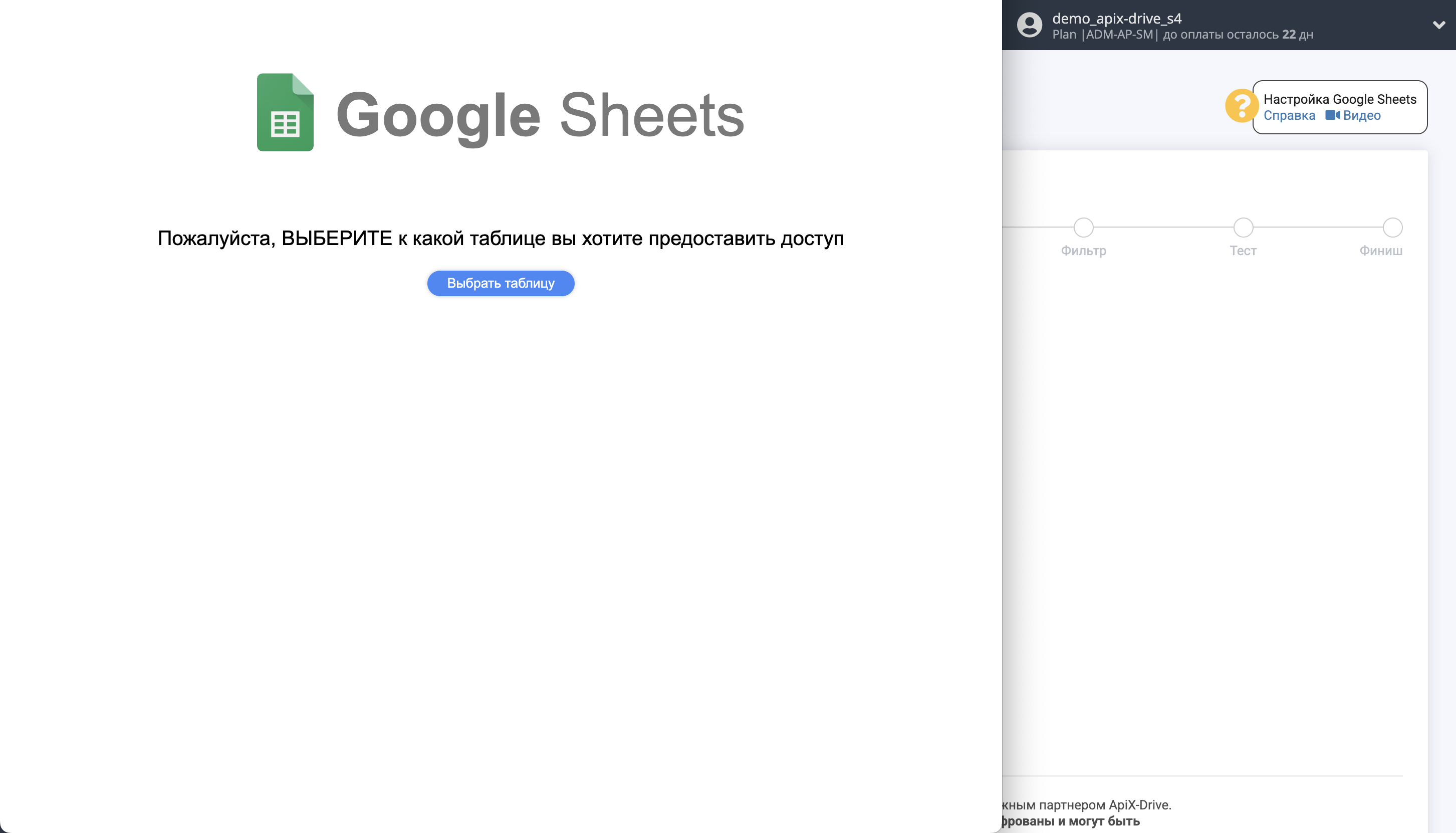Select the Финиш step circle
This screenshot has width=1456, height=833.
pyautogui.click(x=1392, y=228)
